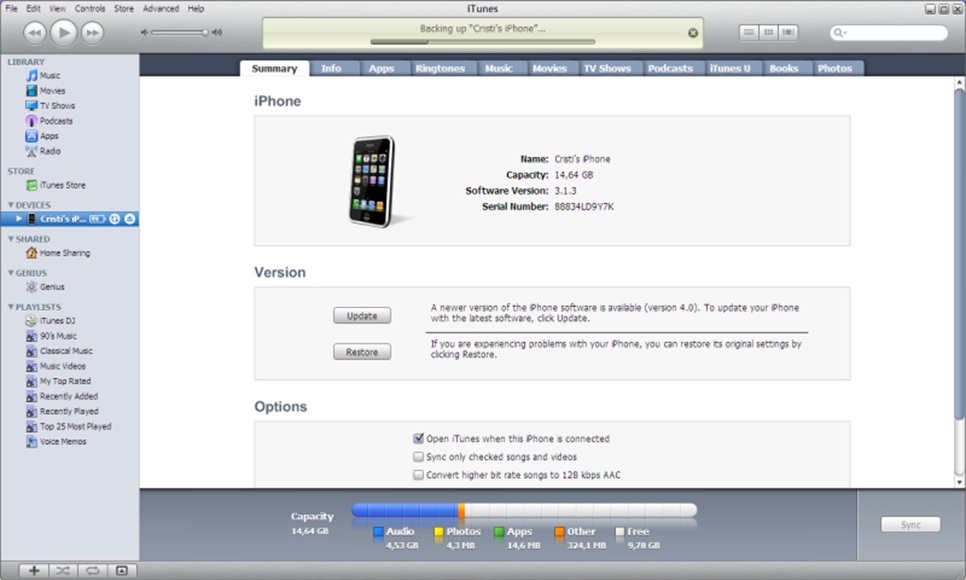The image size is (966, 580).
Task: Click the Previous track button
Action: coord(34,33)
